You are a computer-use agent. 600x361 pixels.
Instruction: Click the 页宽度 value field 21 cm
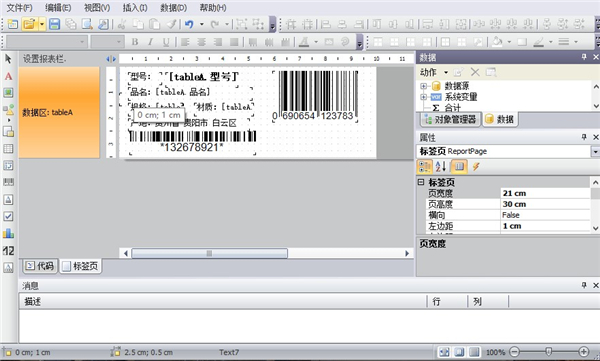tap(545, 193)
